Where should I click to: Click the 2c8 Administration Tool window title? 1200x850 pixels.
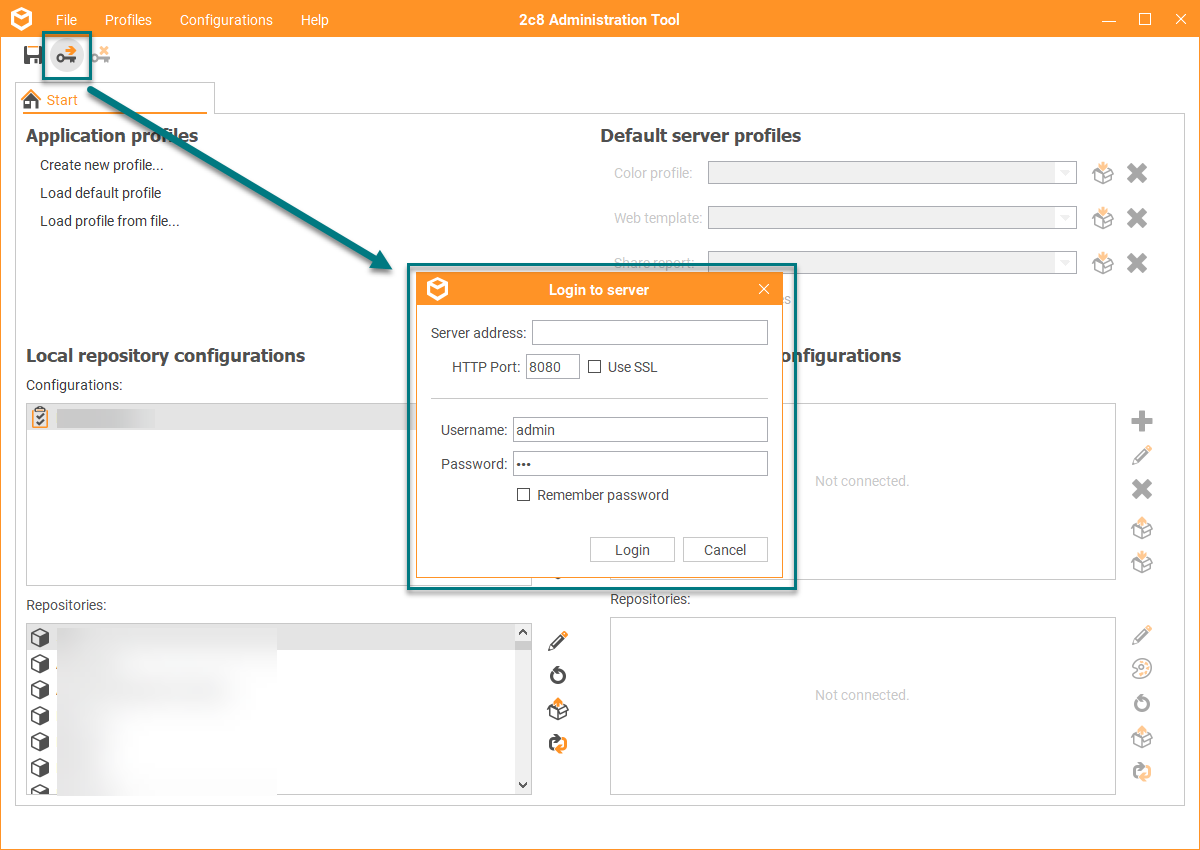click(x=600, y=20)
